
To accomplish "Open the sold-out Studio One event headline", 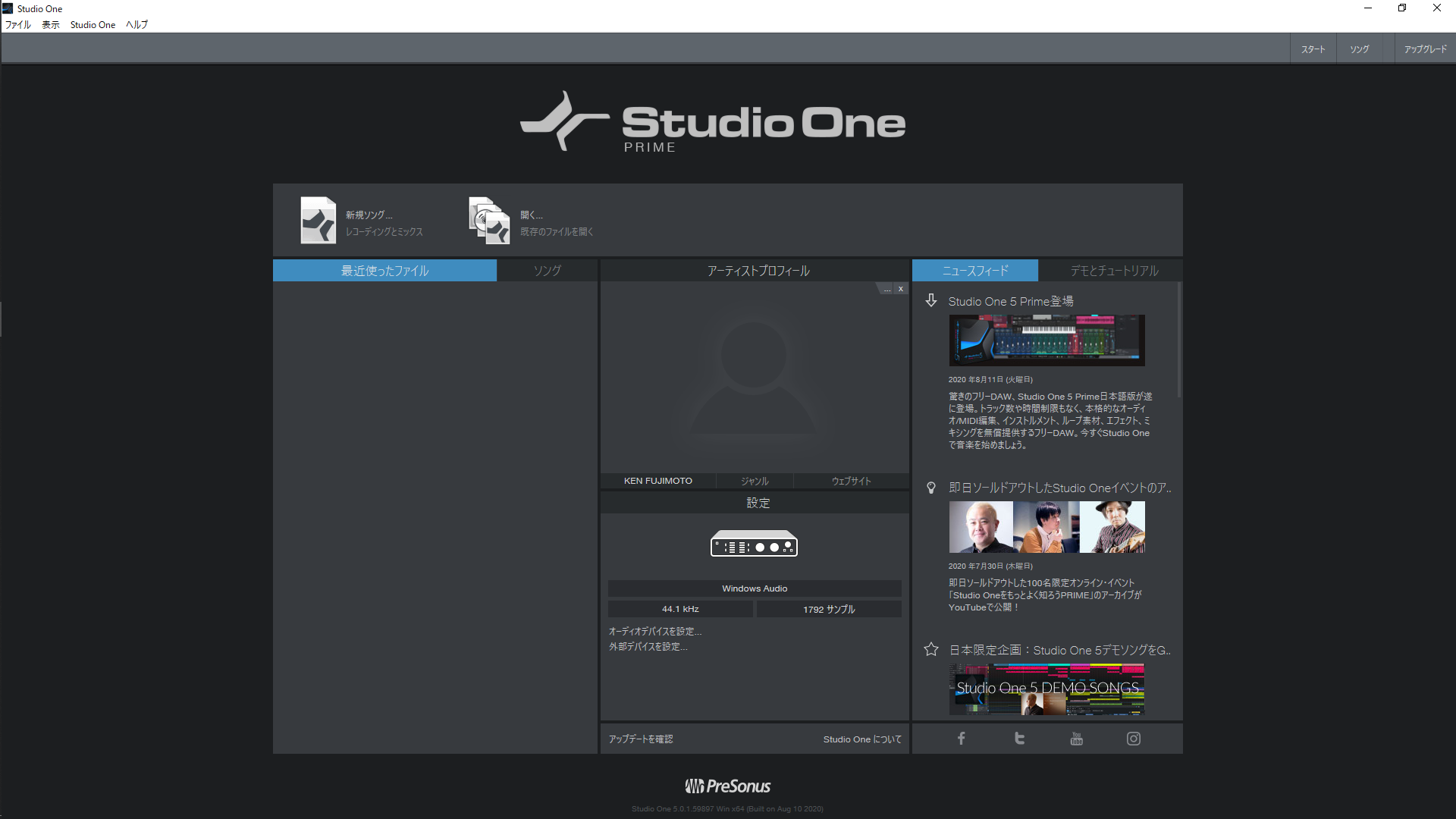I will pyautogui.click(x=1059, y=488).
